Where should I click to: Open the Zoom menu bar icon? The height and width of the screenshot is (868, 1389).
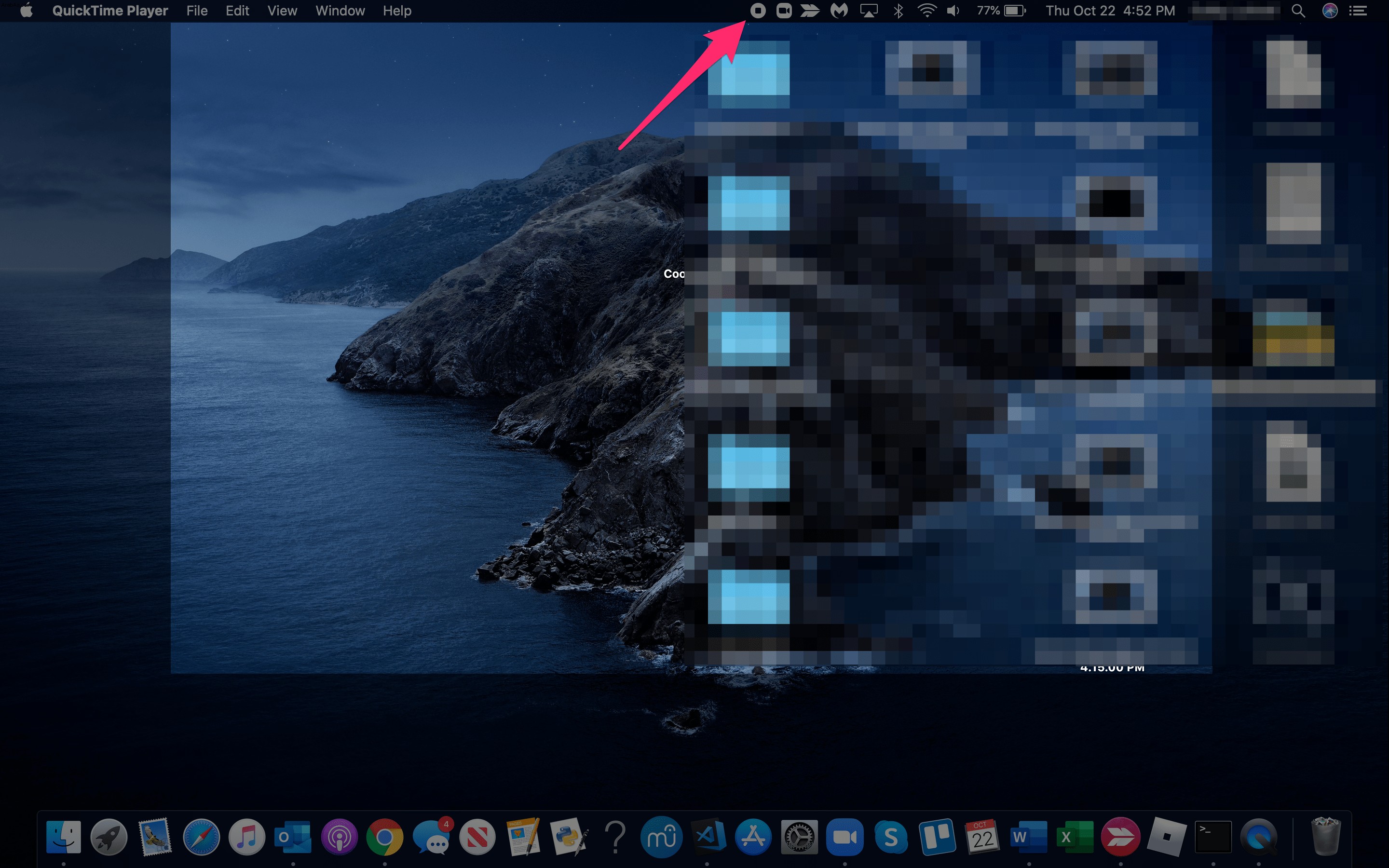pyautogui.click(x=783, y=10)
